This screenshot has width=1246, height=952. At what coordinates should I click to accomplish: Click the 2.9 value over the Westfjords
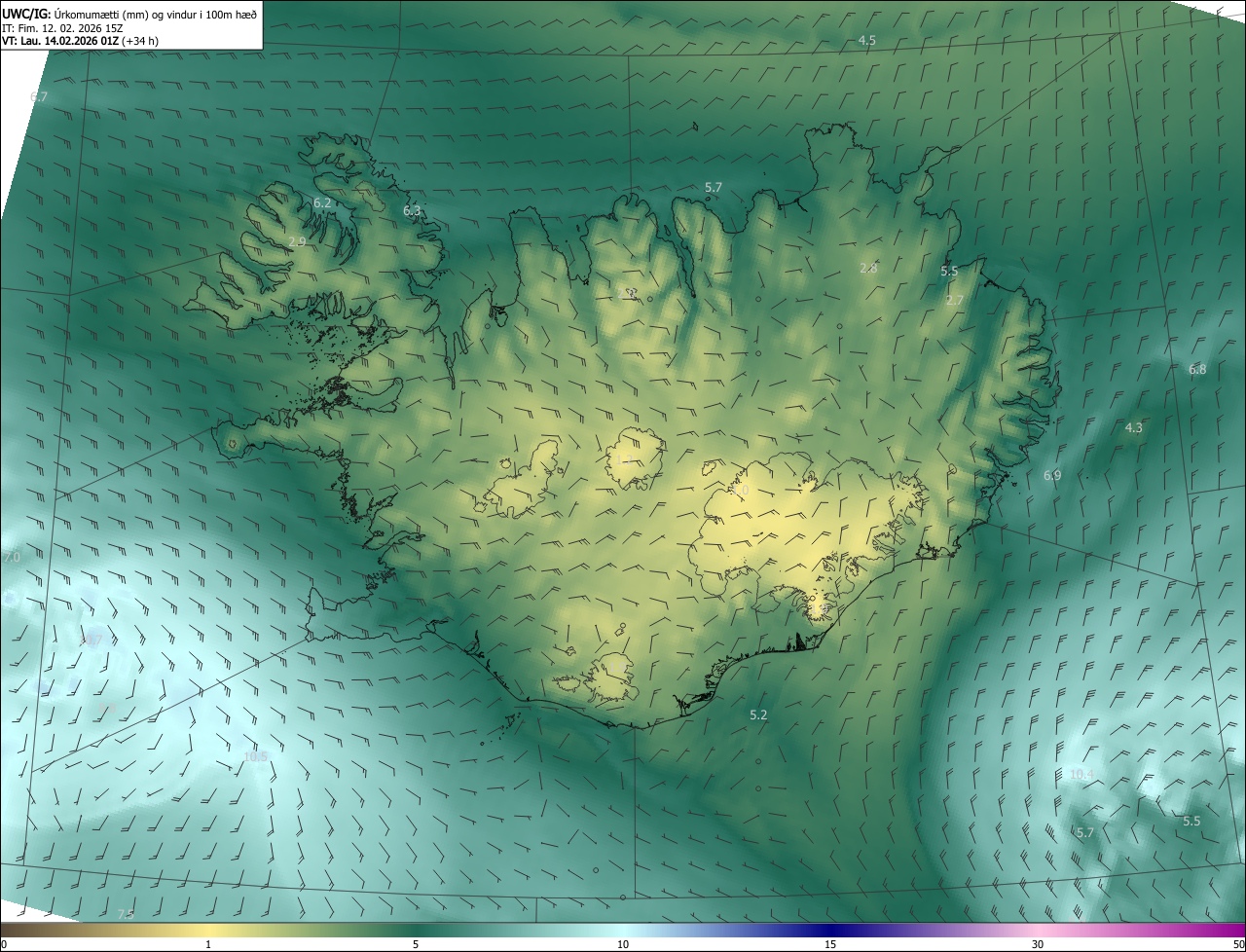click(x=298, y=241)
